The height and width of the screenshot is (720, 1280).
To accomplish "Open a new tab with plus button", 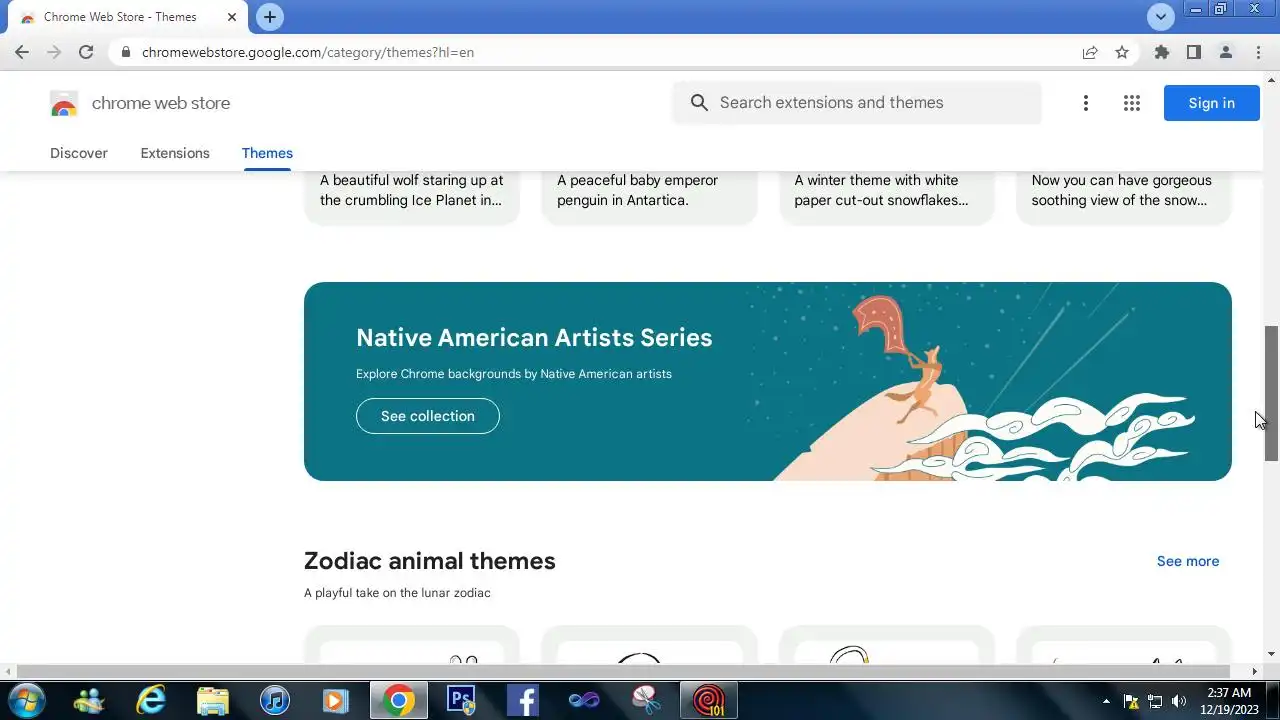I will [x=270, y=17].
